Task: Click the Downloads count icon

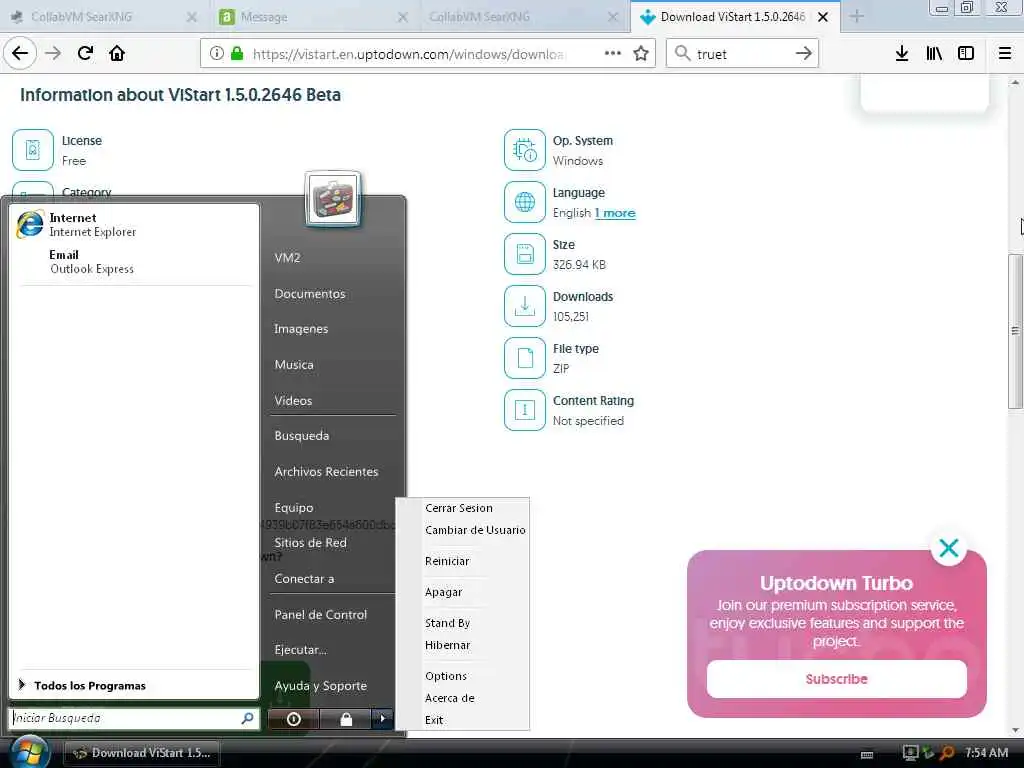Action: coord(524,306)
